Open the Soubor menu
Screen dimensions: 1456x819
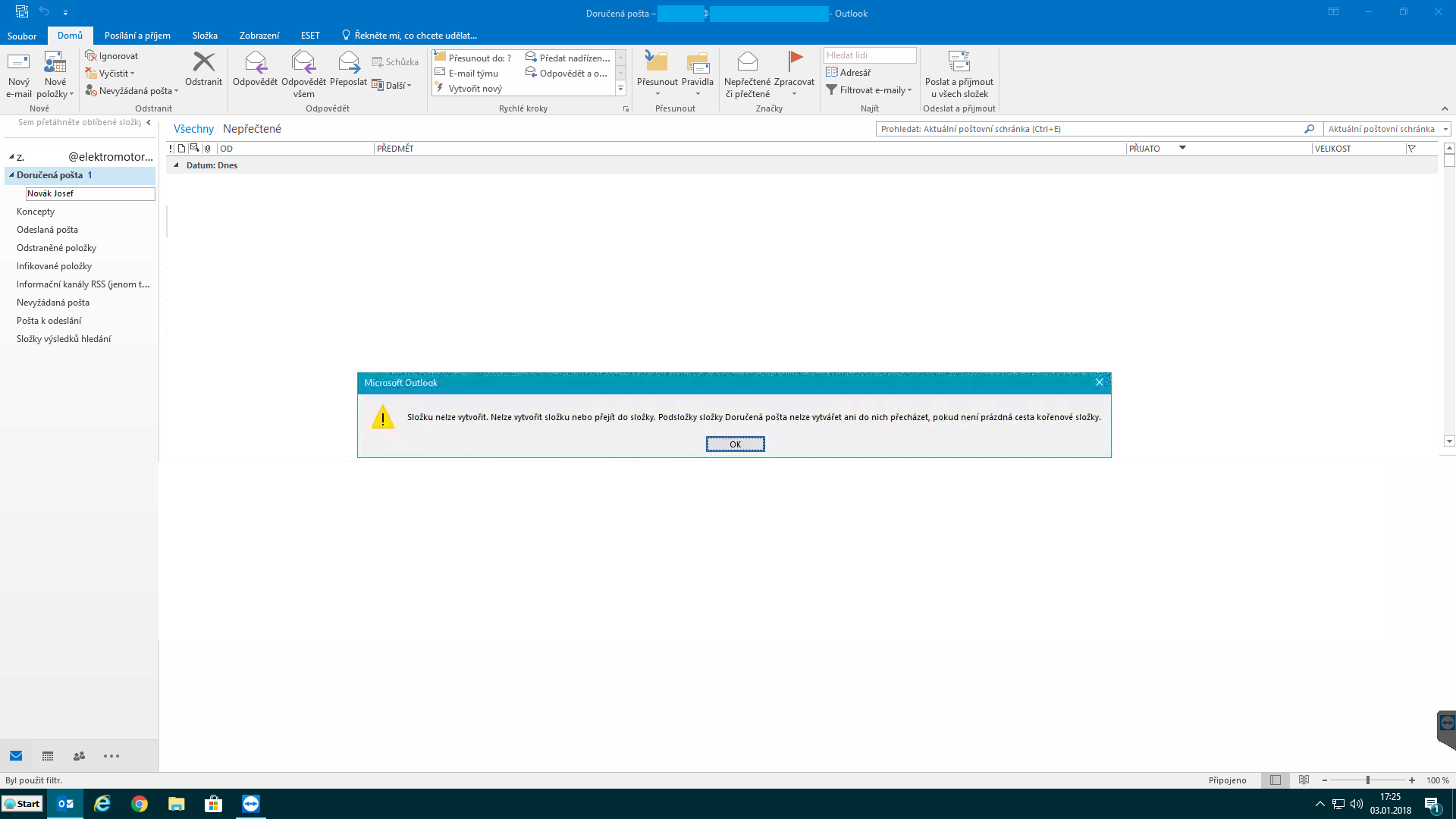[x=22, y=36]
